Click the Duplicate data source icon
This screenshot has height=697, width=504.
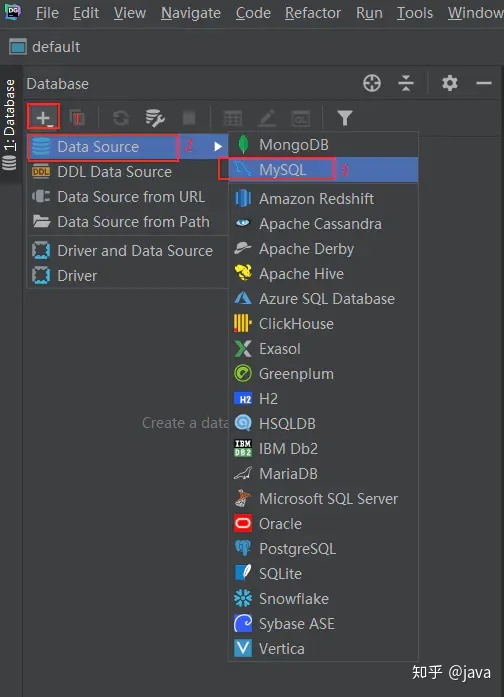(x=76, y=118)
